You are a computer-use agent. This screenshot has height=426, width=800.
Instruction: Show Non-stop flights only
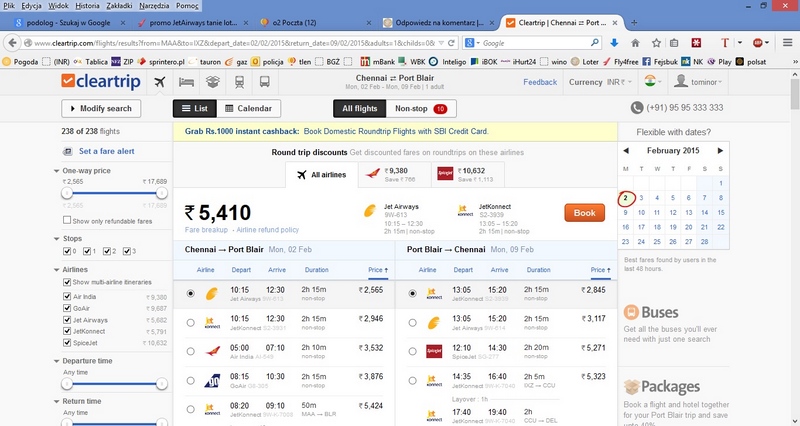point(421,109)
